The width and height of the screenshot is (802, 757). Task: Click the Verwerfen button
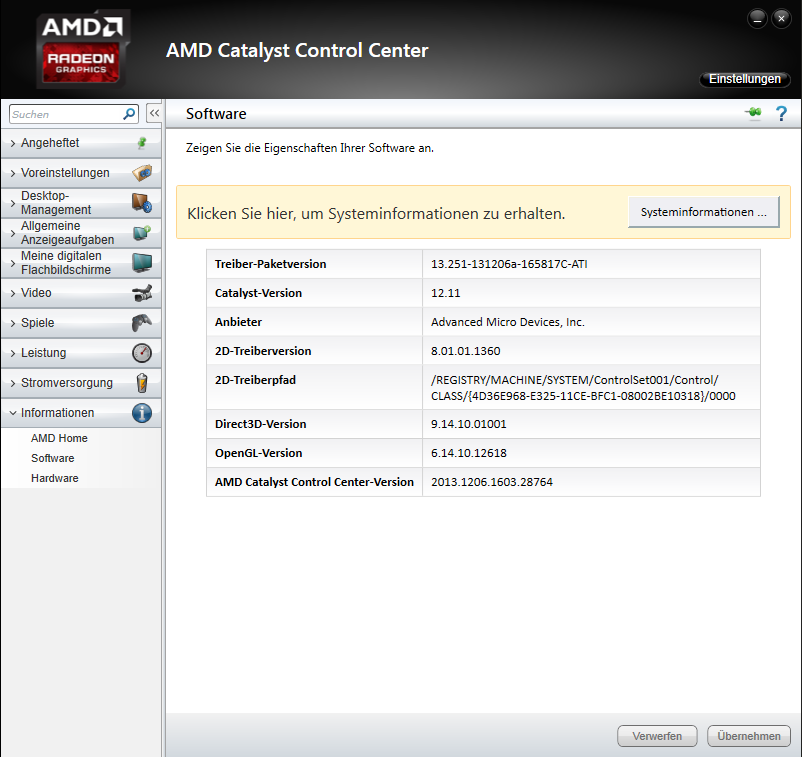click(x=657, y=736)
